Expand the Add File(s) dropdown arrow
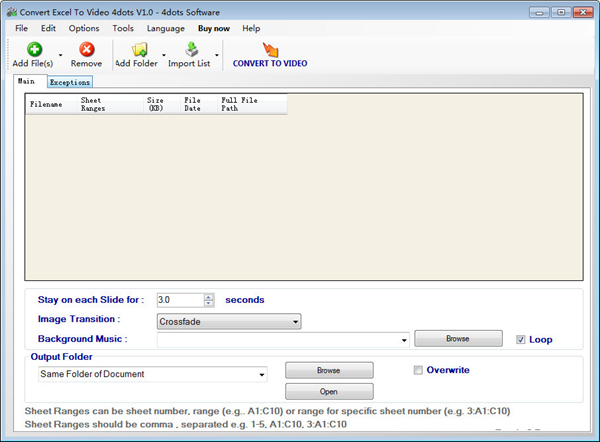The width and height of the screenshot is (600, 442). point(61,55)
